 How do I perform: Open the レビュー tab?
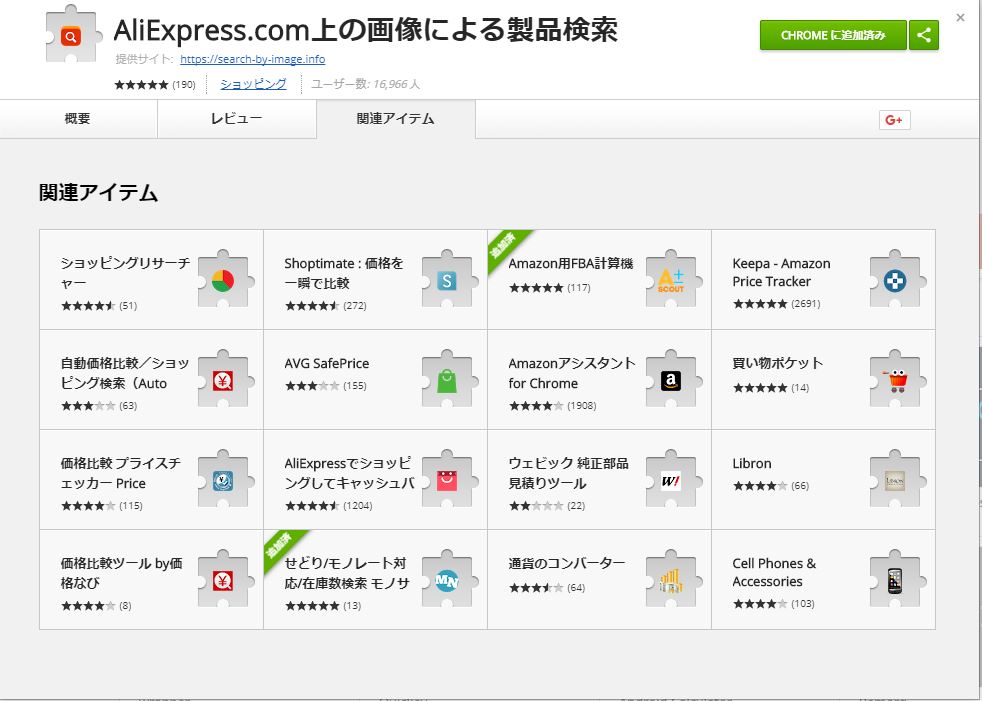(237, 119)
